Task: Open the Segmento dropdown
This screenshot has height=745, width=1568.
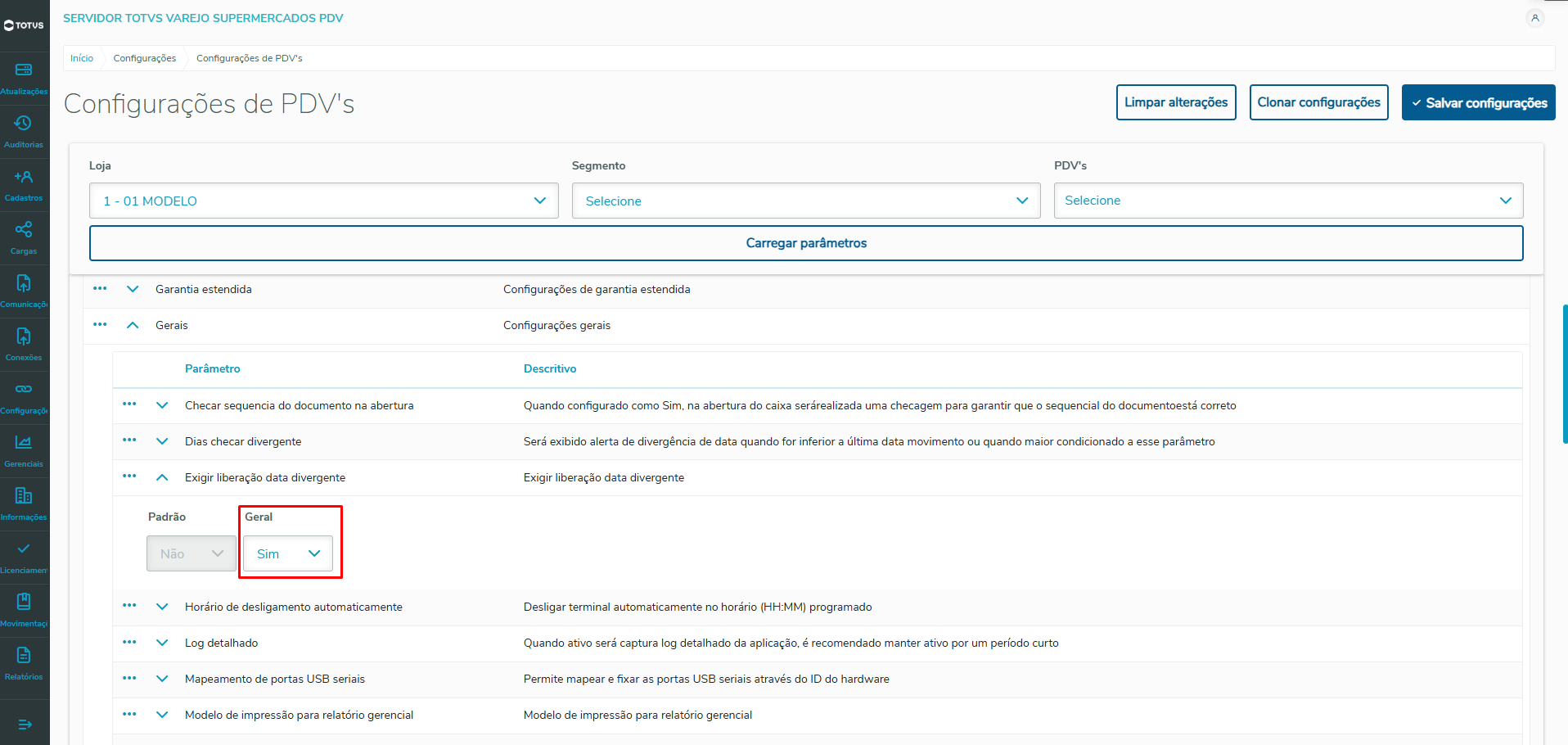Action: click(806, 201)
